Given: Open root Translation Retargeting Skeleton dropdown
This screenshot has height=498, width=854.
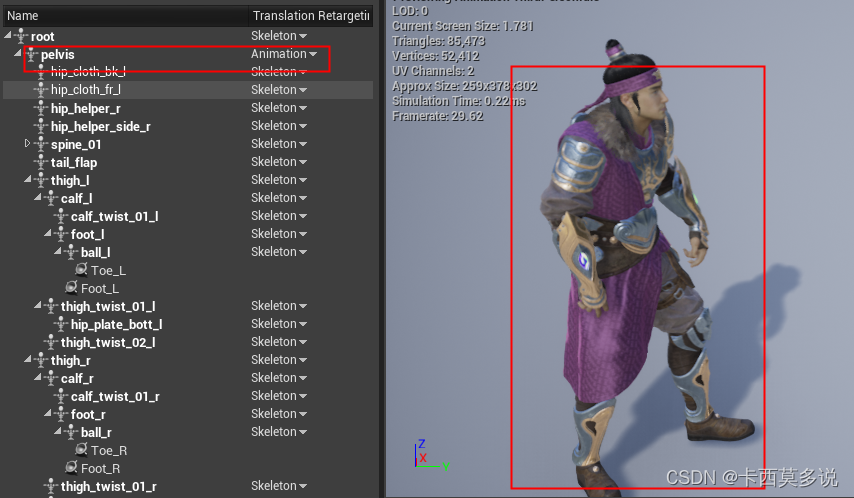Looking at the screenshot, I should 279,36.
